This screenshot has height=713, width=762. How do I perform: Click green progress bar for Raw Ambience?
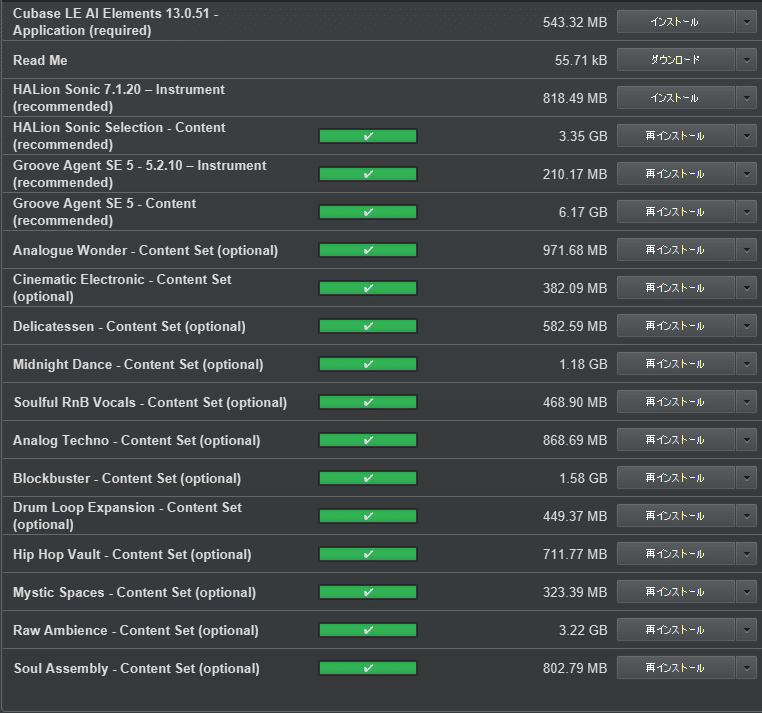pos(368,630)
